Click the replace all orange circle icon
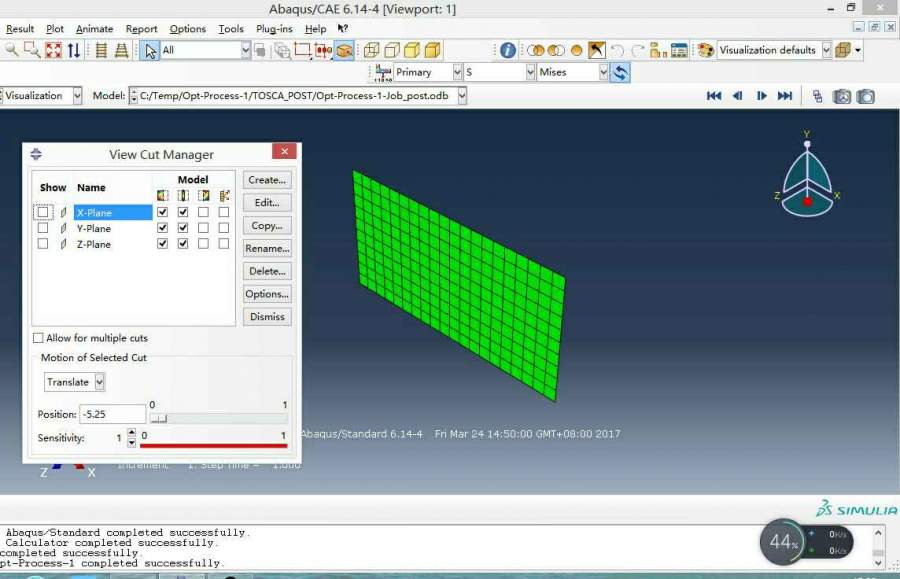The height and width of the screenshot is (579, 900). 576,50
